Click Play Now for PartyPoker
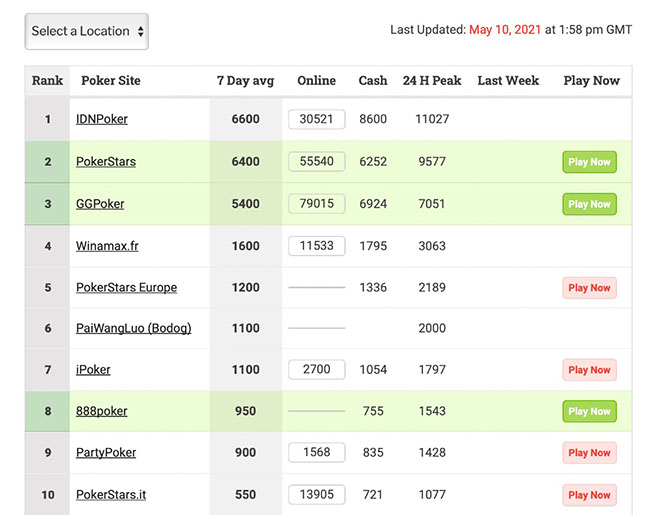654x515 pixels. pos(589,453)
